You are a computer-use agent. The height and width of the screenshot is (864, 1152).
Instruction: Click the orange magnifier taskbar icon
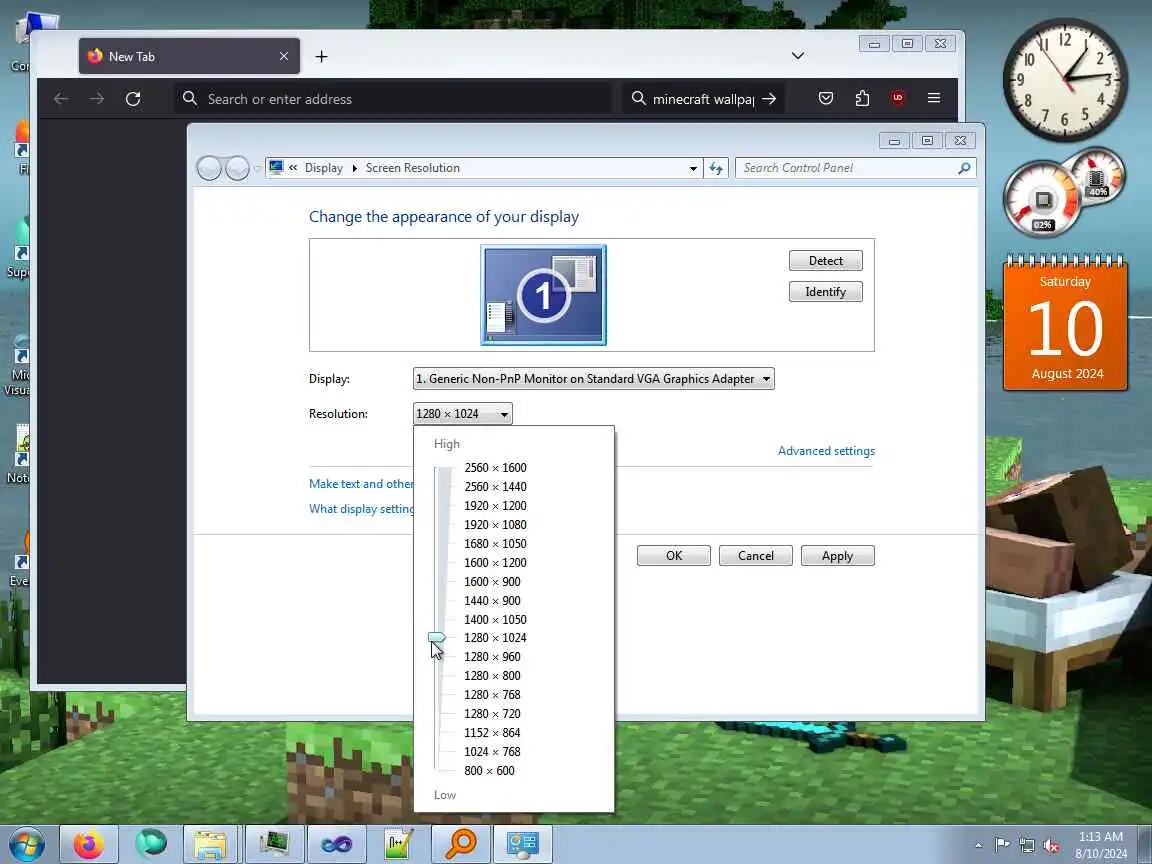click(460, 844)
